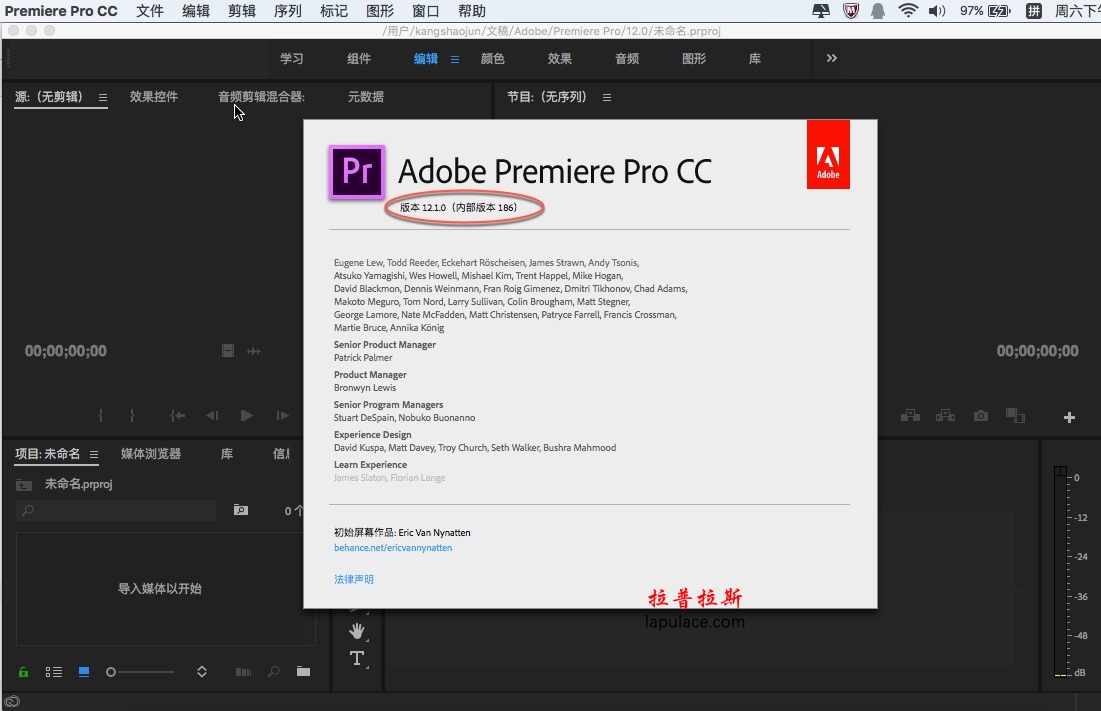Select the Hand tool

pos(357,631)
